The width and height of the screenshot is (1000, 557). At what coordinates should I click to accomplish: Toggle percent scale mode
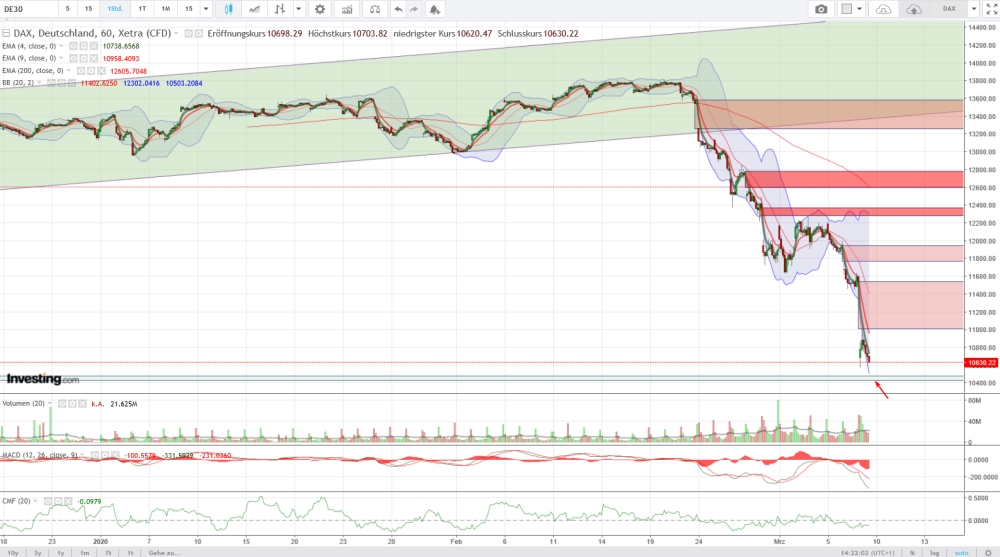pos(913,553)
